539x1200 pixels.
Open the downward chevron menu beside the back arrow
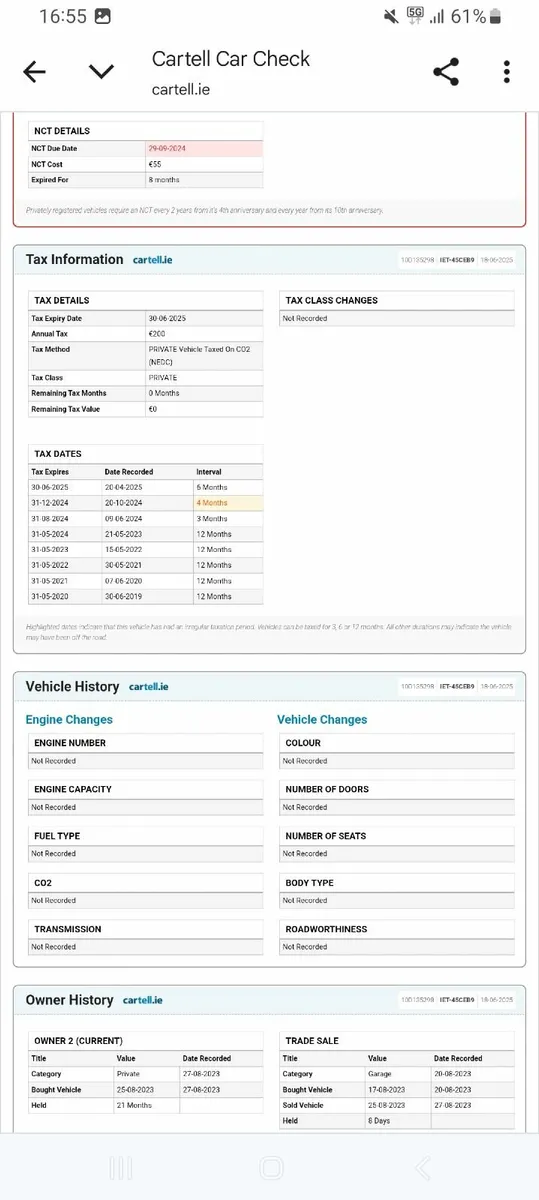[x=101, y=71]
